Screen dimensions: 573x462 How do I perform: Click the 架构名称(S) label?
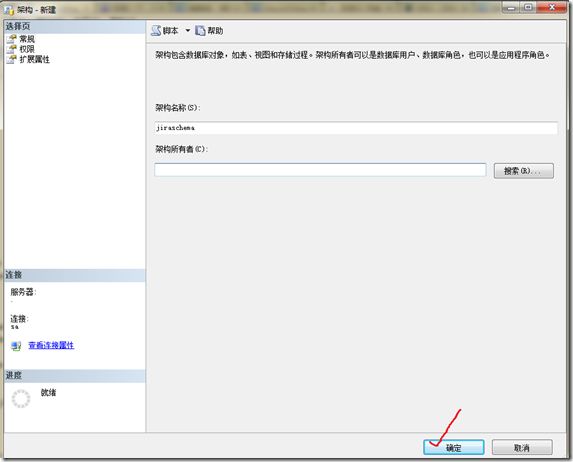[x=178, y=108]
